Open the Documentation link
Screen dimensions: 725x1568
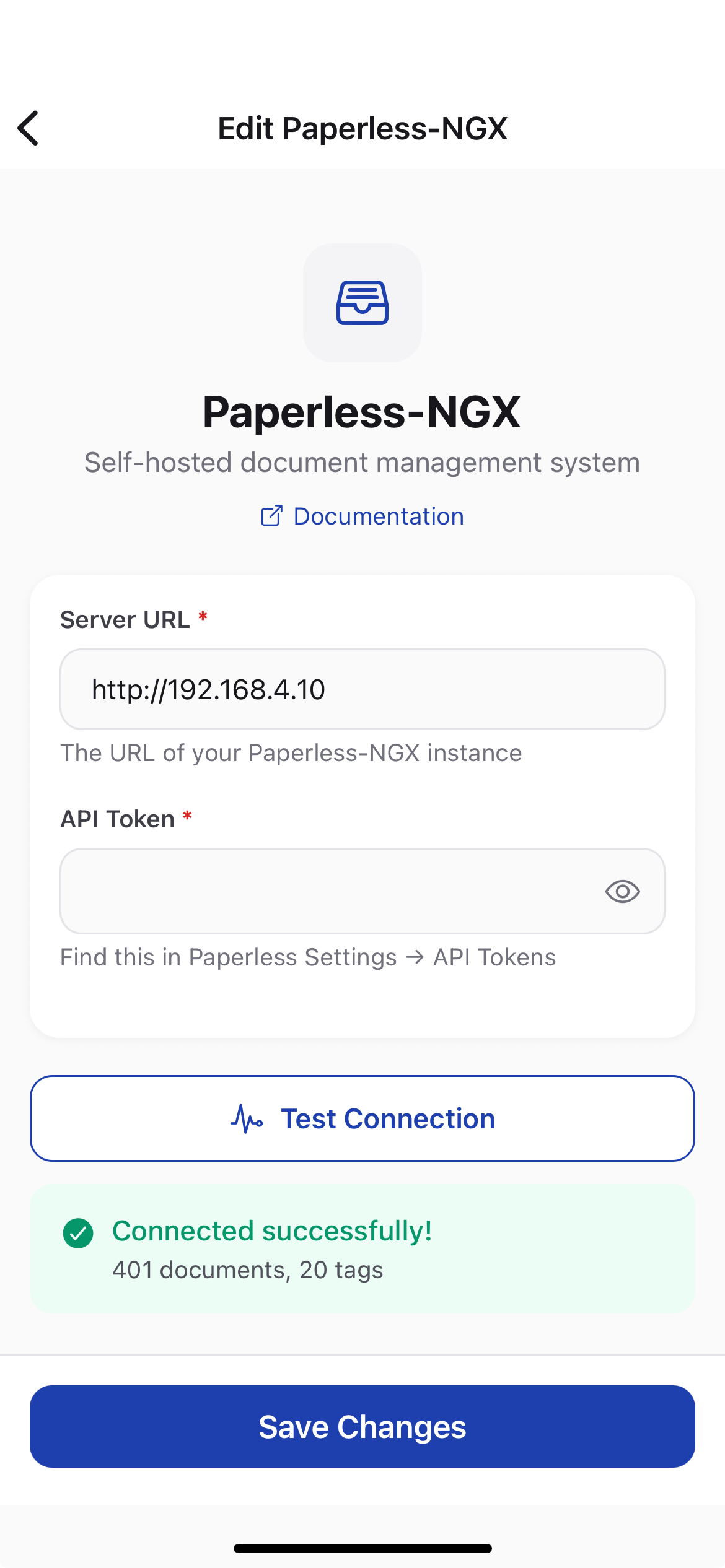[378, 516]
